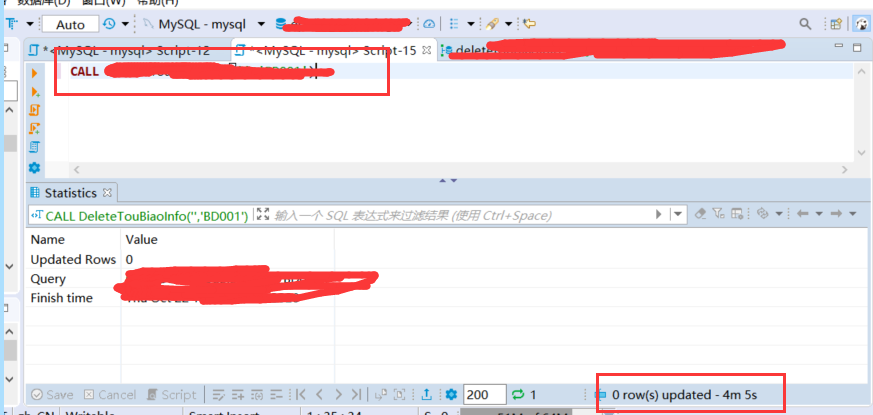This screenshot has width=873, height=415.
Task: Open the database dashboard gauge icon
Action: (x=429, y=24)
